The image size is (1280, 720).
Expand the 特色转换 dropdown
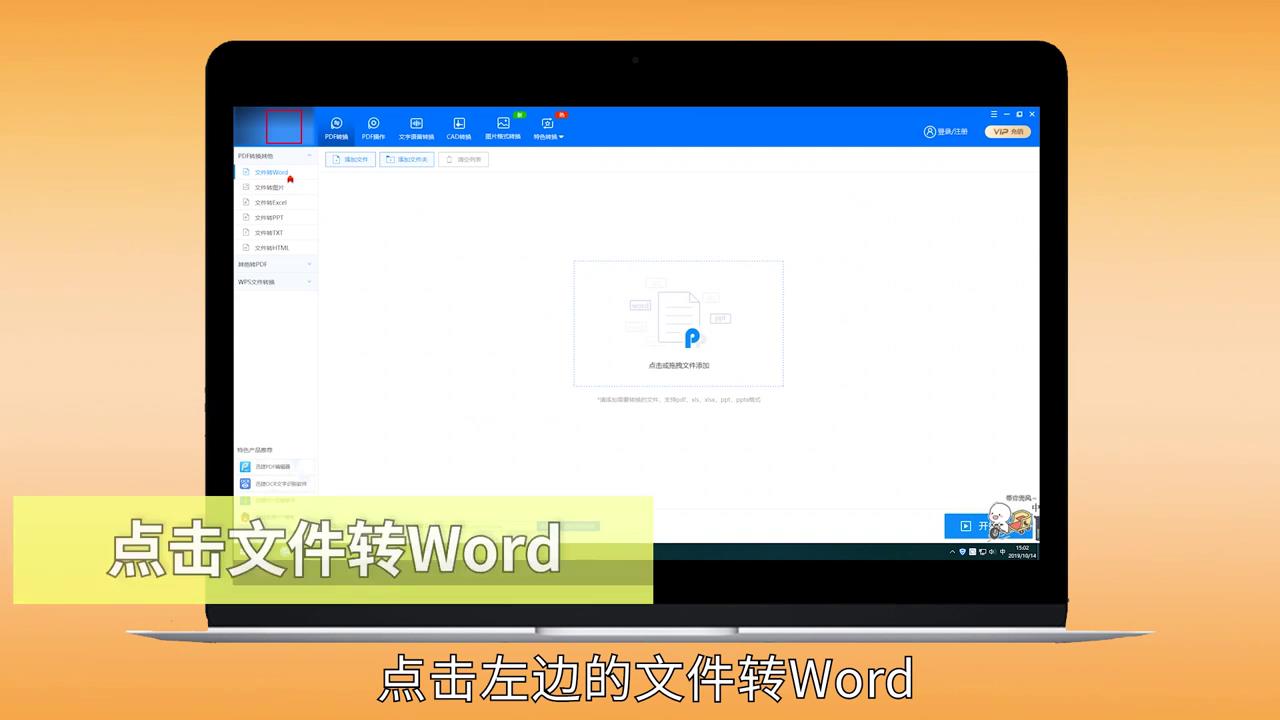click(548, 128)
